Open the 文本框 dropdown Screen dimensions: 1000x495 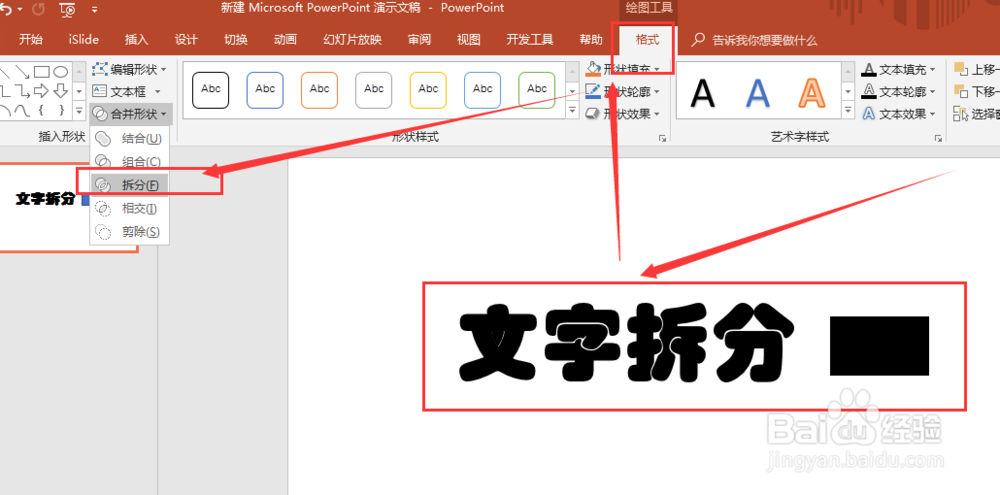[x=127, y=91]
